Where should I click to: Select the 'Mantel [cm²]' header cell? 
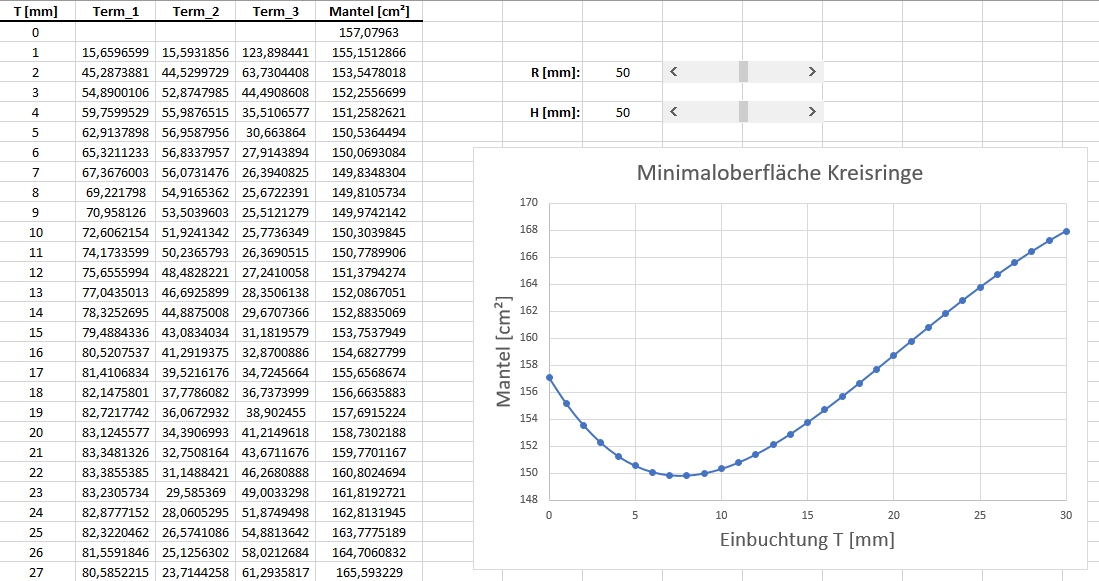[369, 11]
